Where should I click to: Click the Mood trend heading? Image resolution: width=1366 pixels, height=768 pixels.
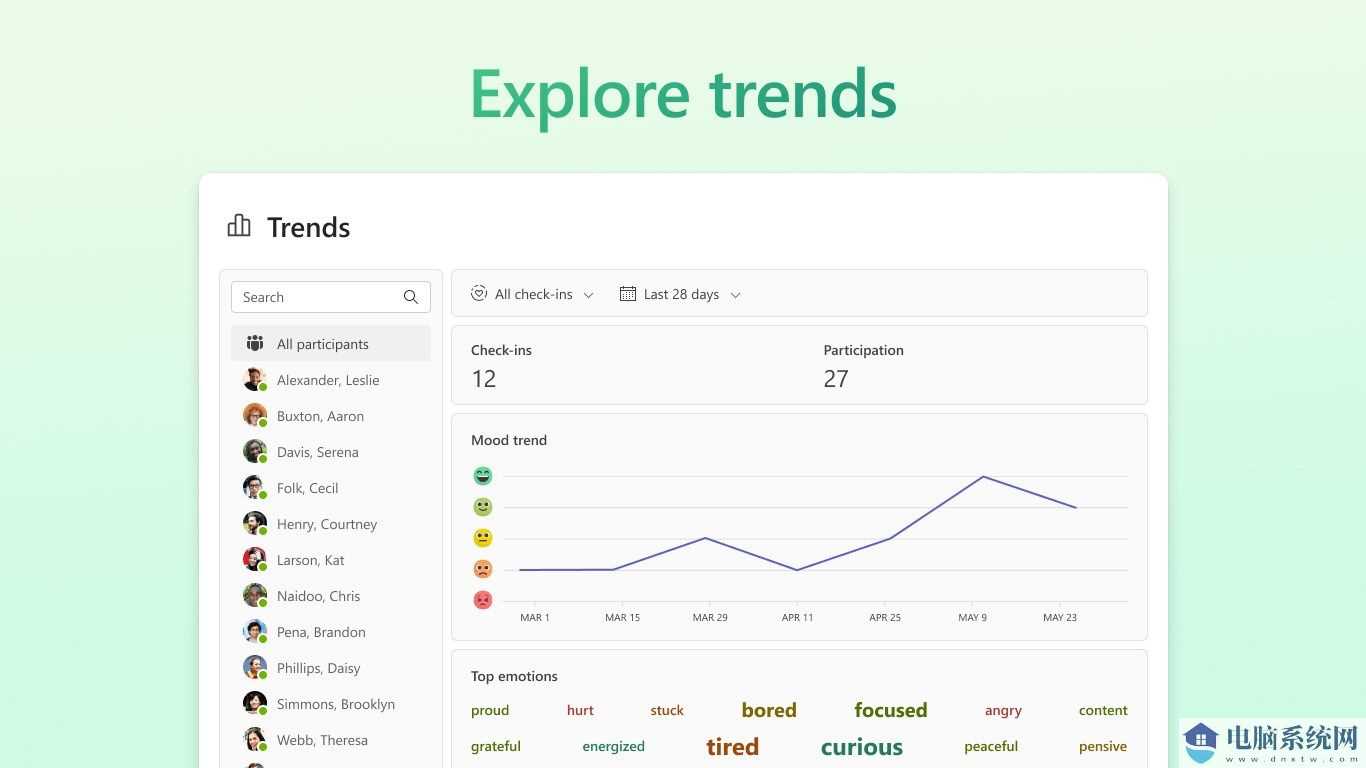tap(509, 440)
